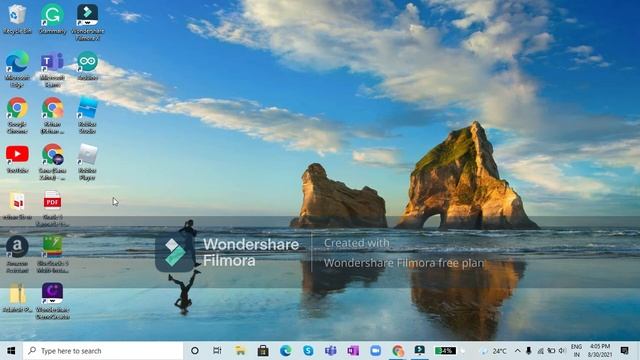Screen dimensions: 640x360
Task: Open Cortana from the taskbar circle
Action: (x=195, y=351)
